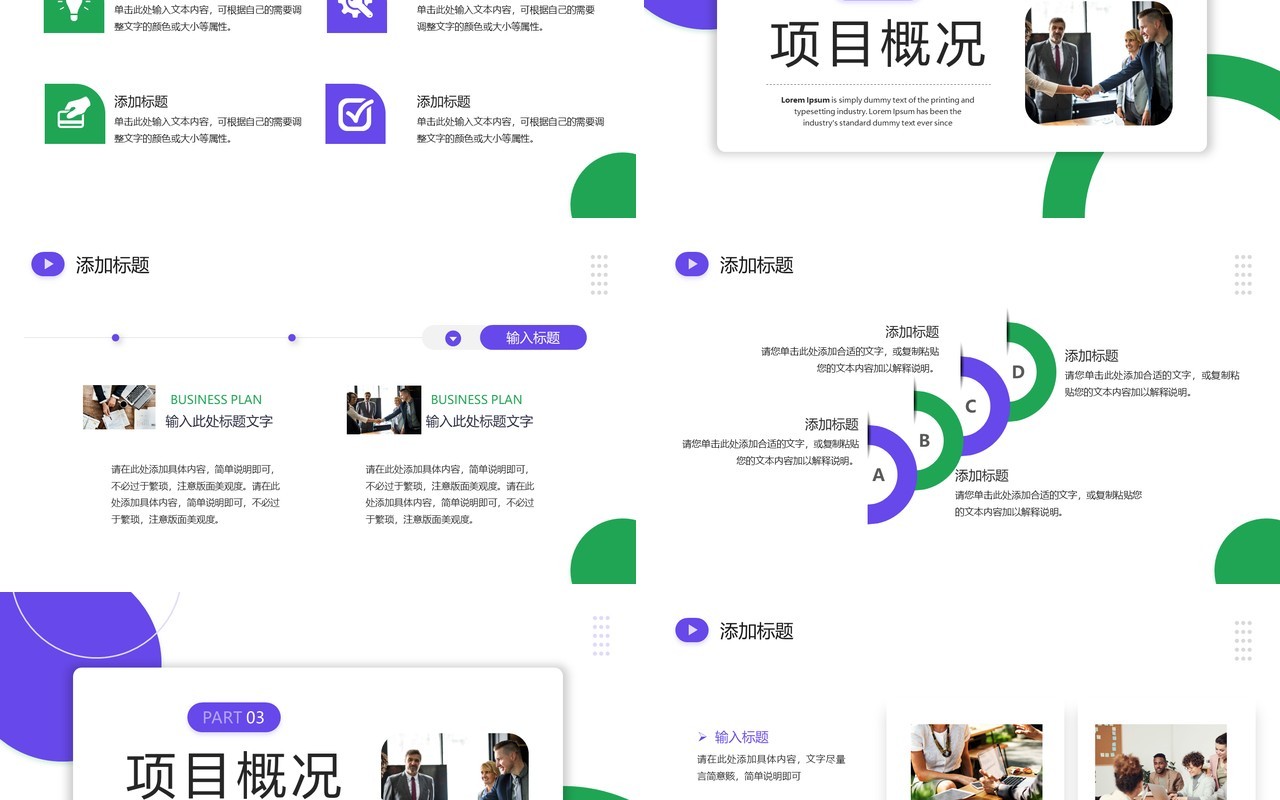Open the small handshake photo beside BUSINESS PLAN

point(384,410)
